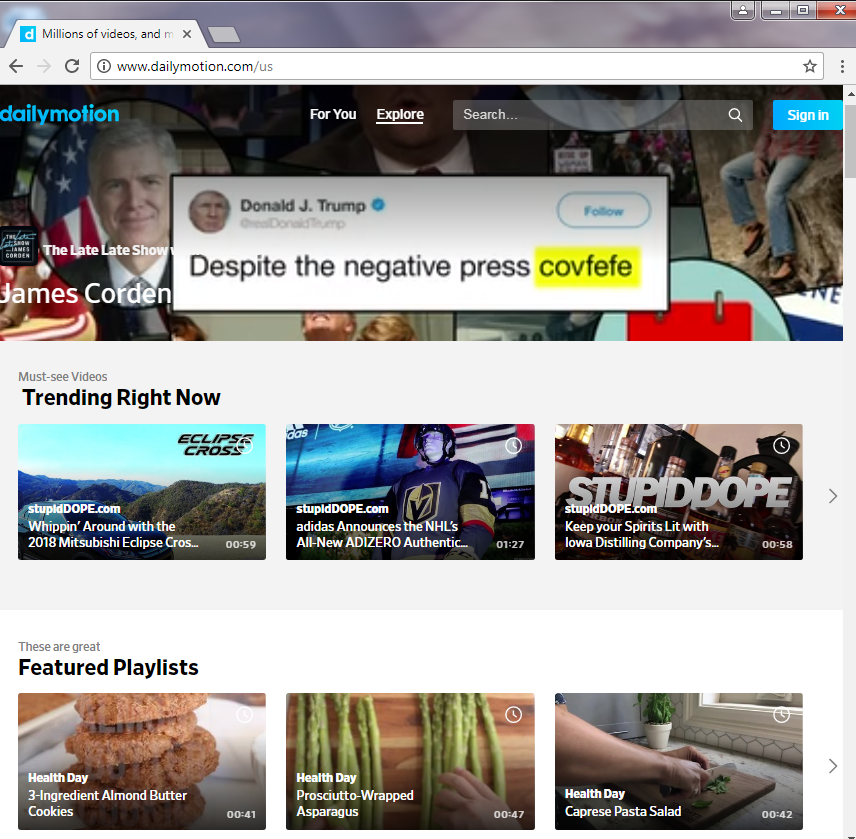Click the Sign in button
The width and height of the screenshot is (856, 839).
pyautogui.click(x=807, y=115)
